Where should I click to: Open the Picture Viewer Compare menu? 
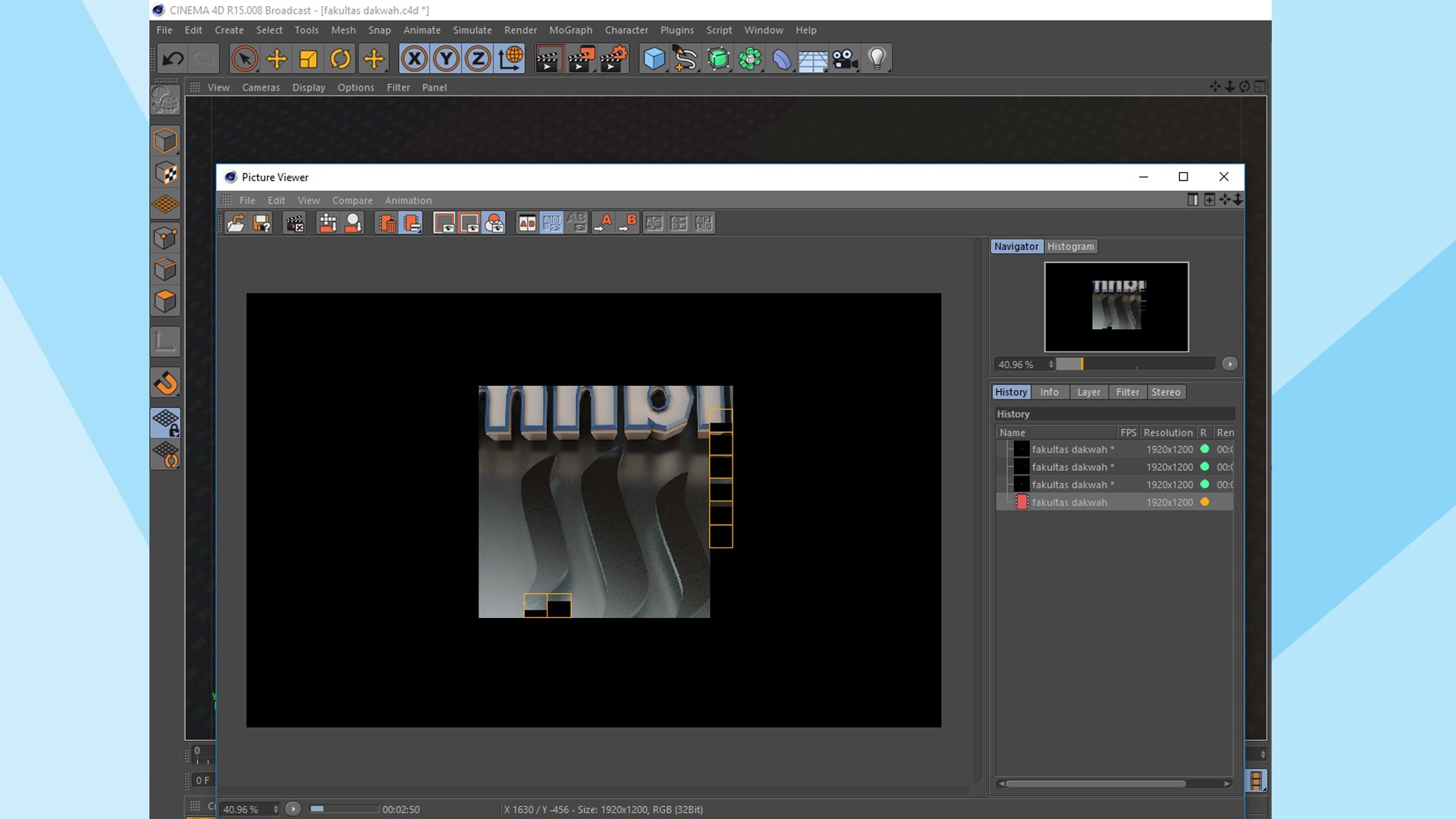pos(352,200)
